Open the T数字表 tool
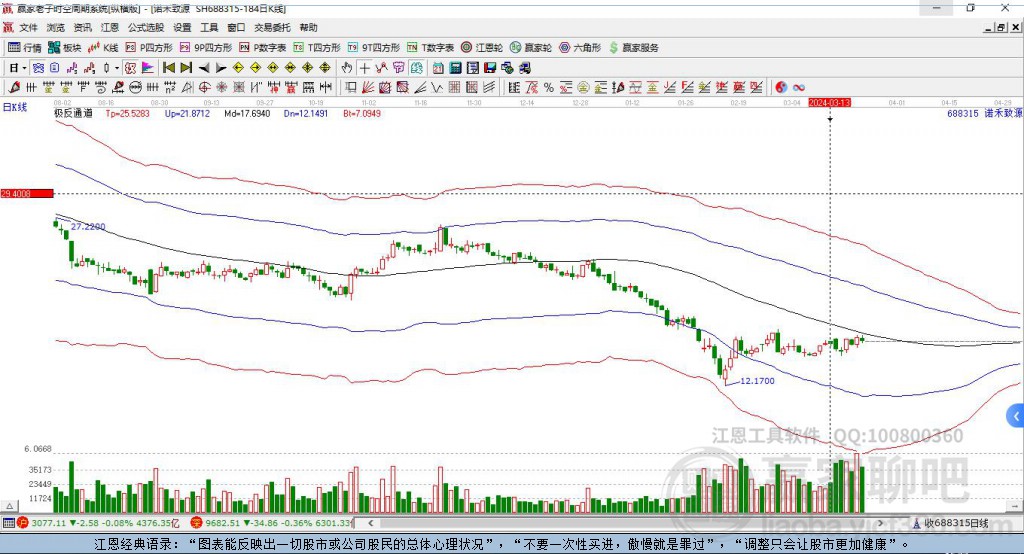 point(430,48)
